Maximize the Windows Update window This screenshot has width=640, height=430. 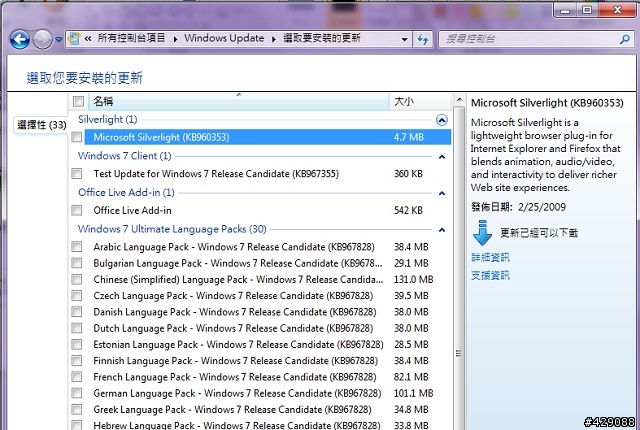click(x=587, y=11)
